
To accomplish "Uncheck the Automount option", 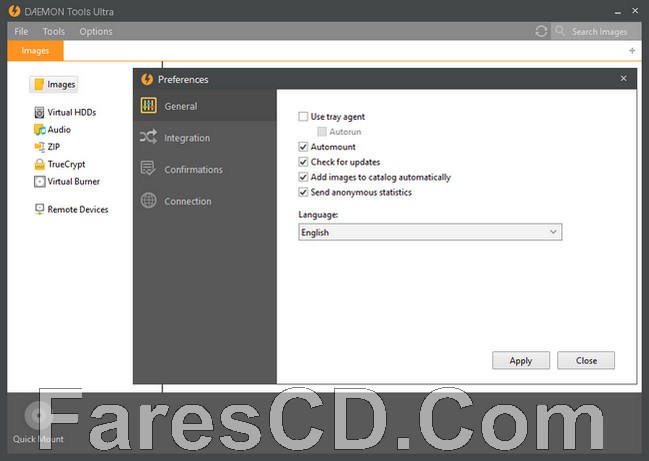I will (x=303, y=147).
